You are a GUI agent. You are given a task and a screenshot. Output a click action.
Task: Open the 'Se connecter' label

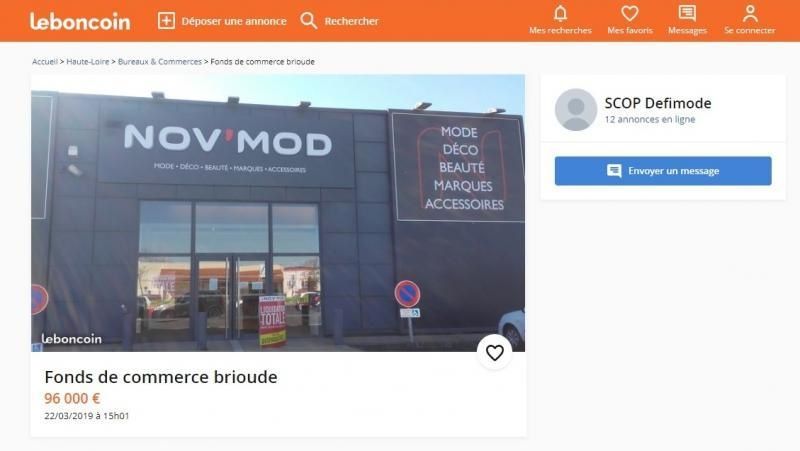click(749, 31)
